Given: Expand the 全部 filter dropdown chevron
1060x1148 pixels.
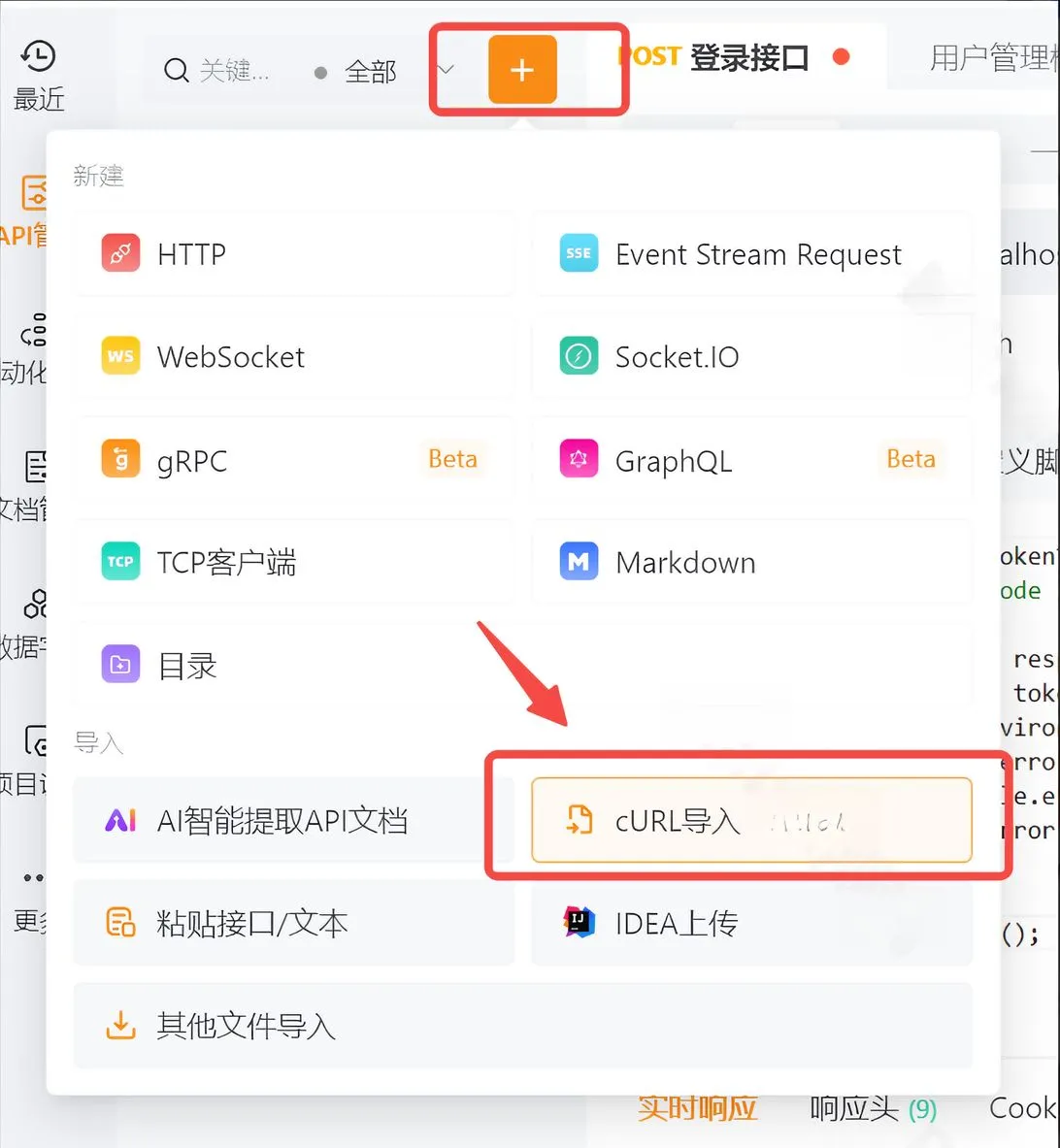Looking at the screenshot, I should [447, 70].
